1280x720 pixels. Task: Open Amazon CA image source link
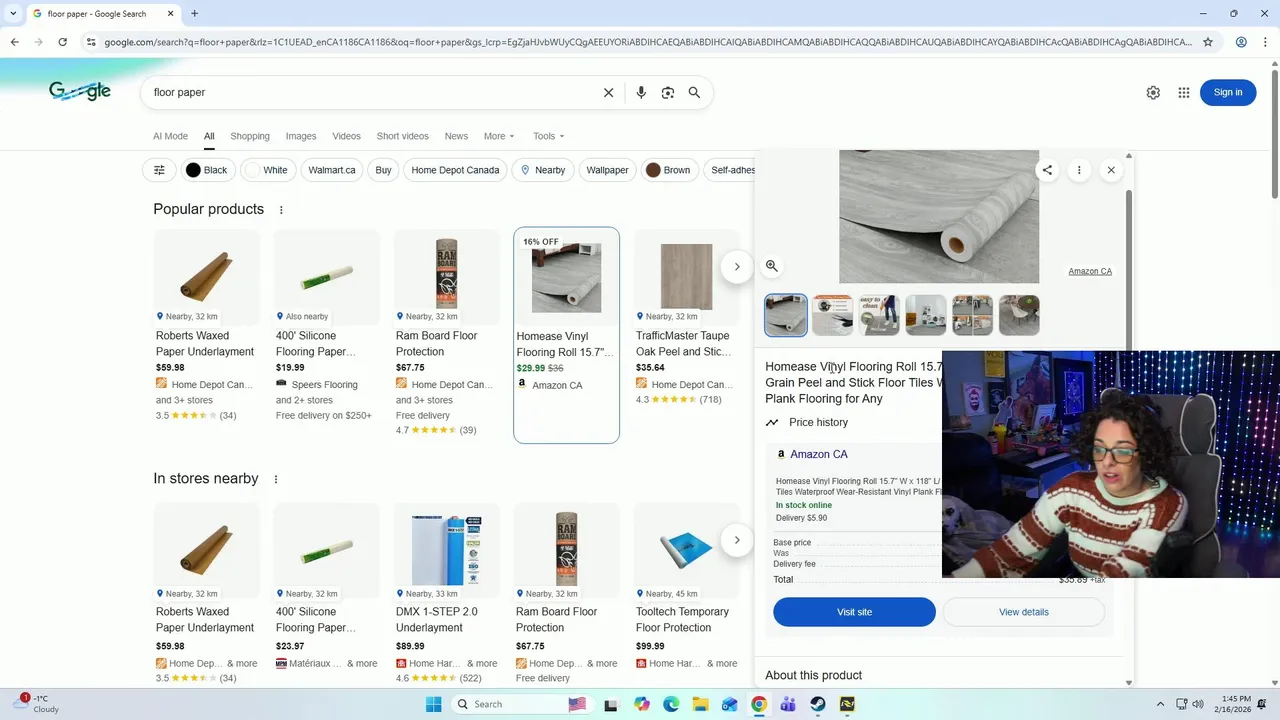pyautogui.click(x=1090, y=271)
